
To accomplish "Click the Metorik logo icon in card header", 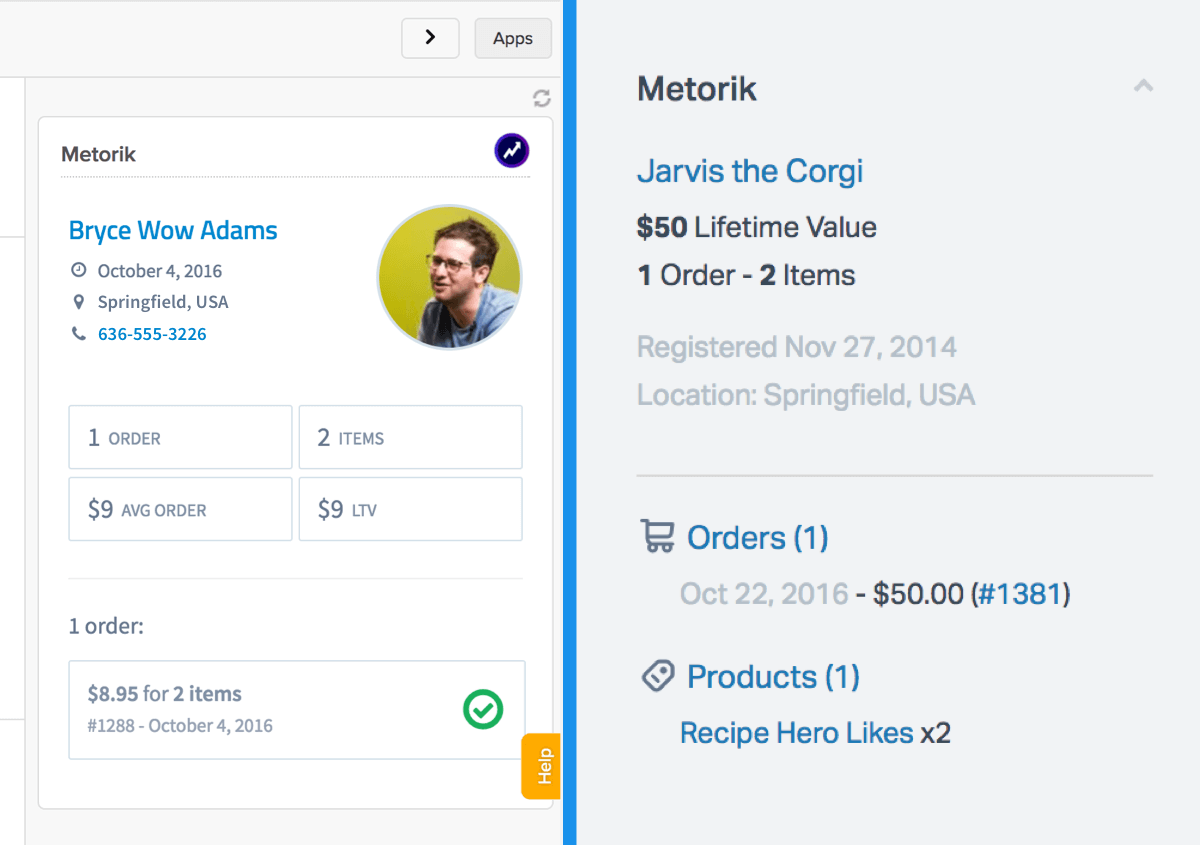I will 512,151.
